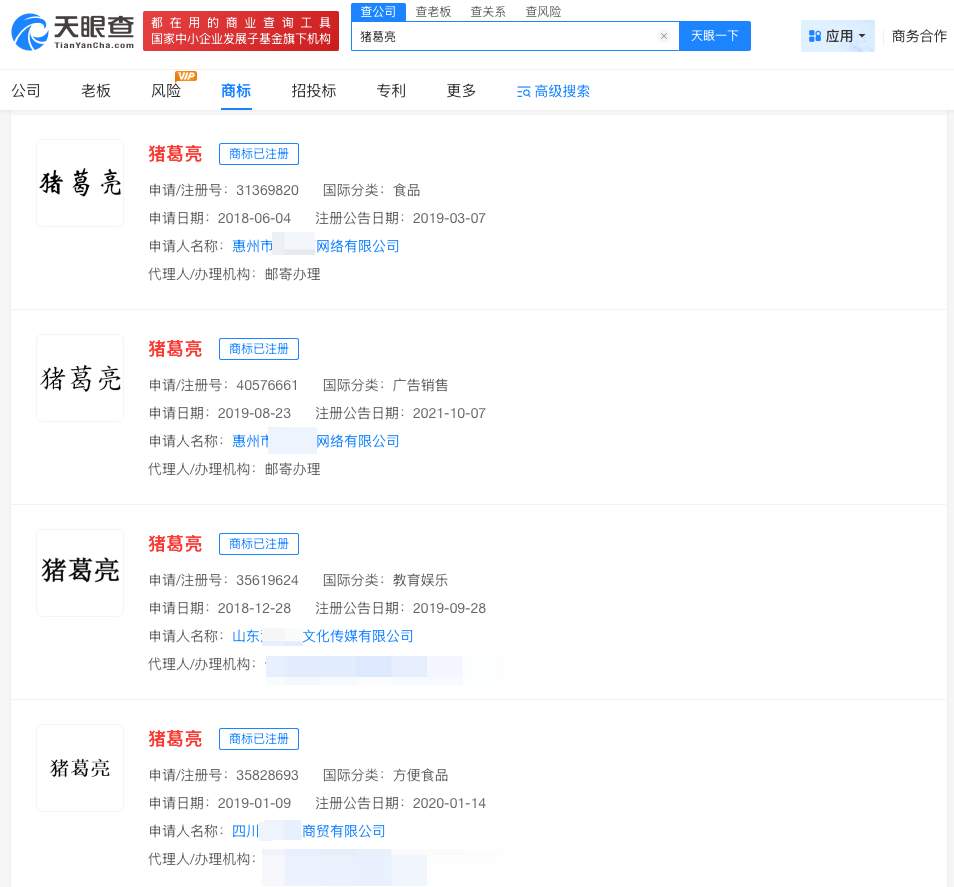The height and width of the screenshot is (887, 954).
Task: Switch to the 招投标 tab
Action: 313,90
